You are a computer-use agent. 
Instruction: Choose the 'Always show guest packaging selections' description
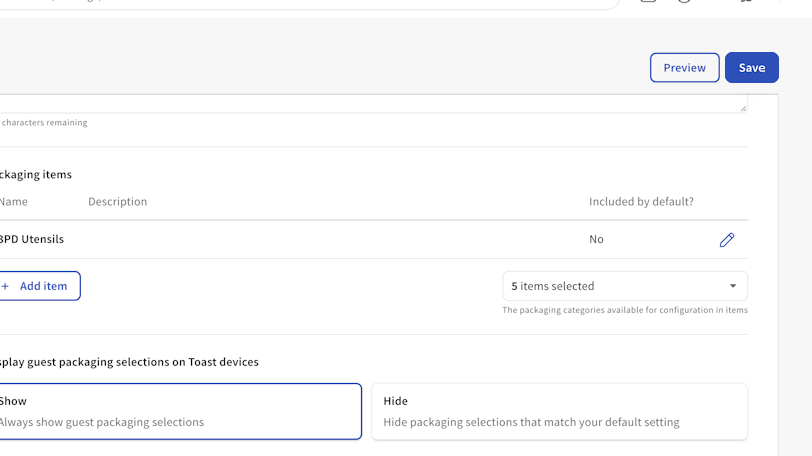102,422
